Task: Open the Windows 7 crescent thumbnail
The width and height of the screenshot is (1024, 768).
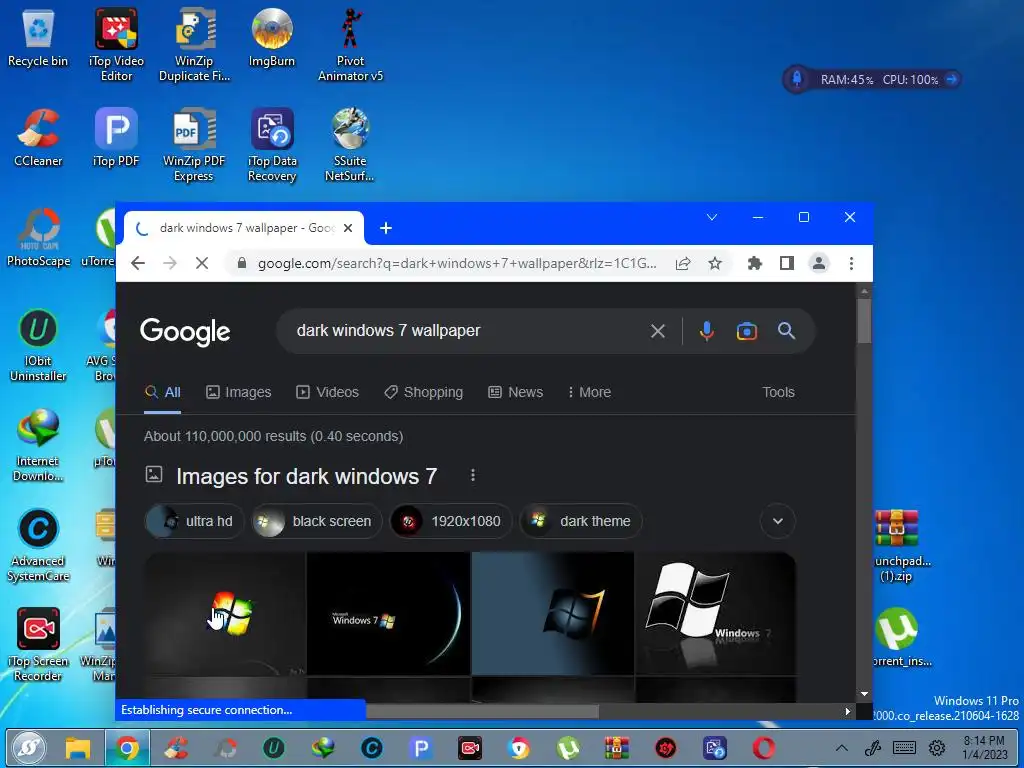Action: click(x=389, y=613)
